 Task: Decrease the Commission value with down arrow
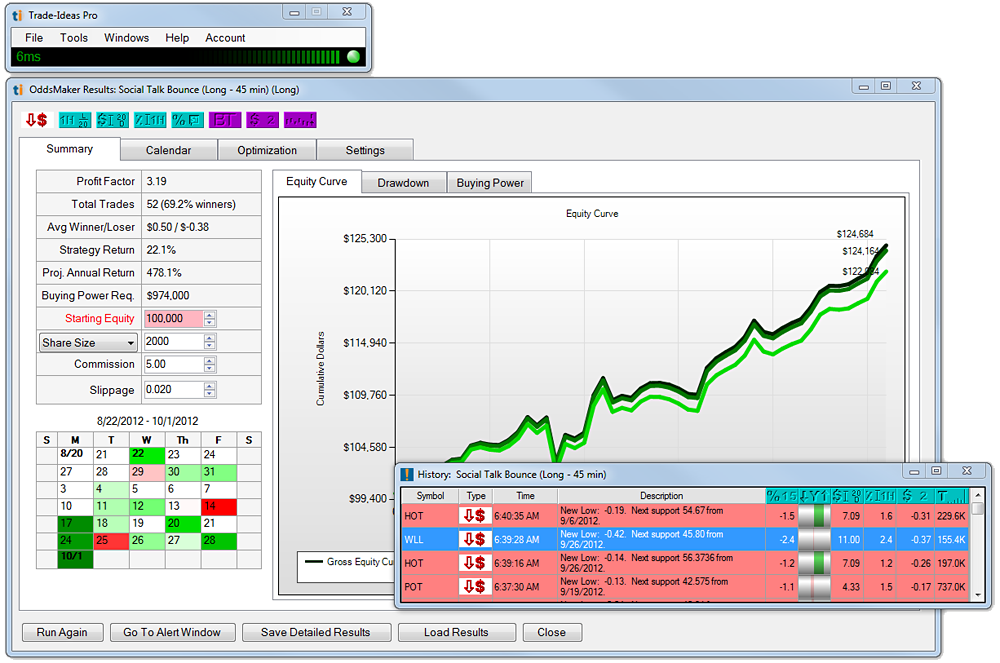[210, 368]
